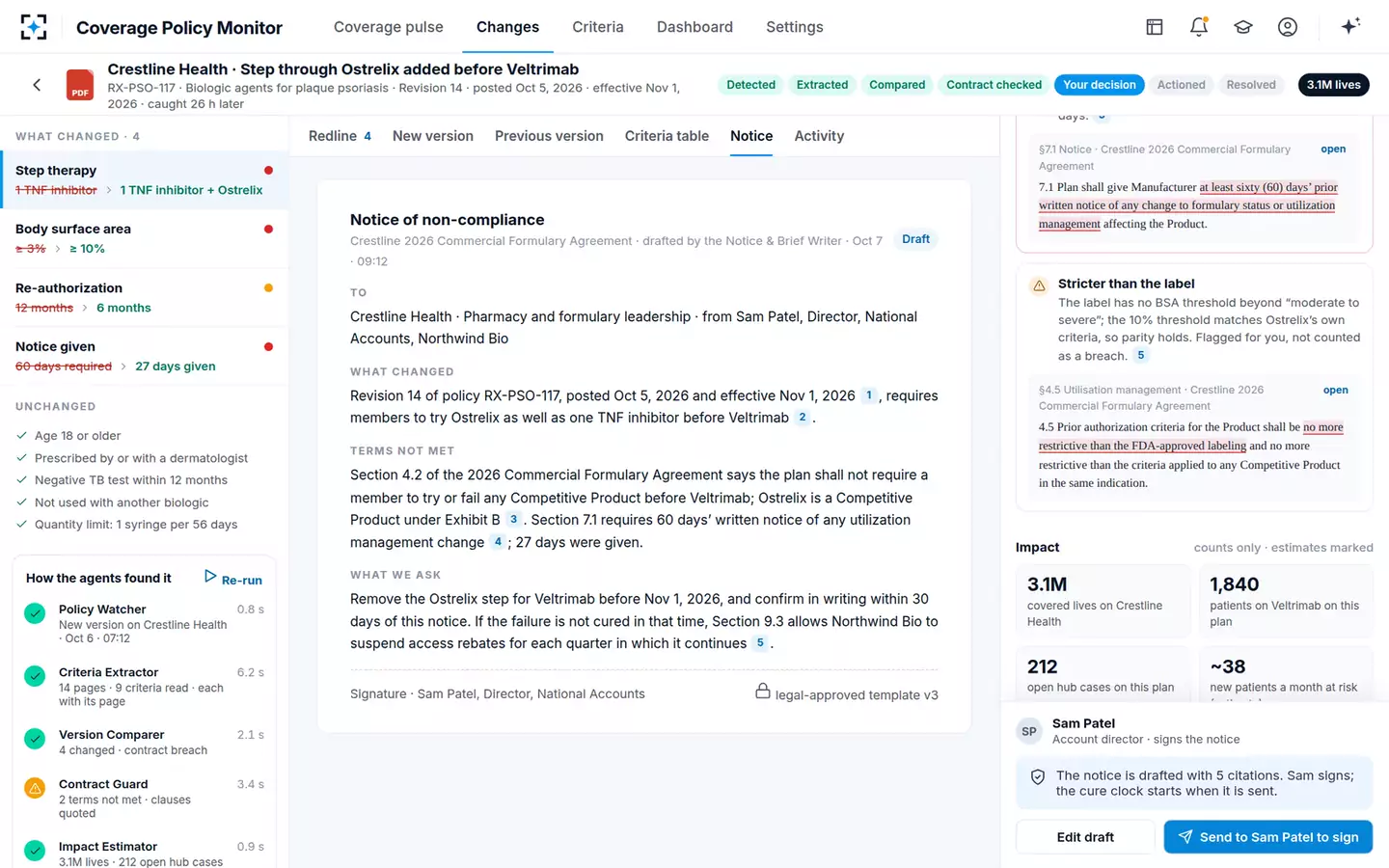1389x868 pixels.
Task: Click the open link for §7.1 Notice
Action: click(1333, 149)
